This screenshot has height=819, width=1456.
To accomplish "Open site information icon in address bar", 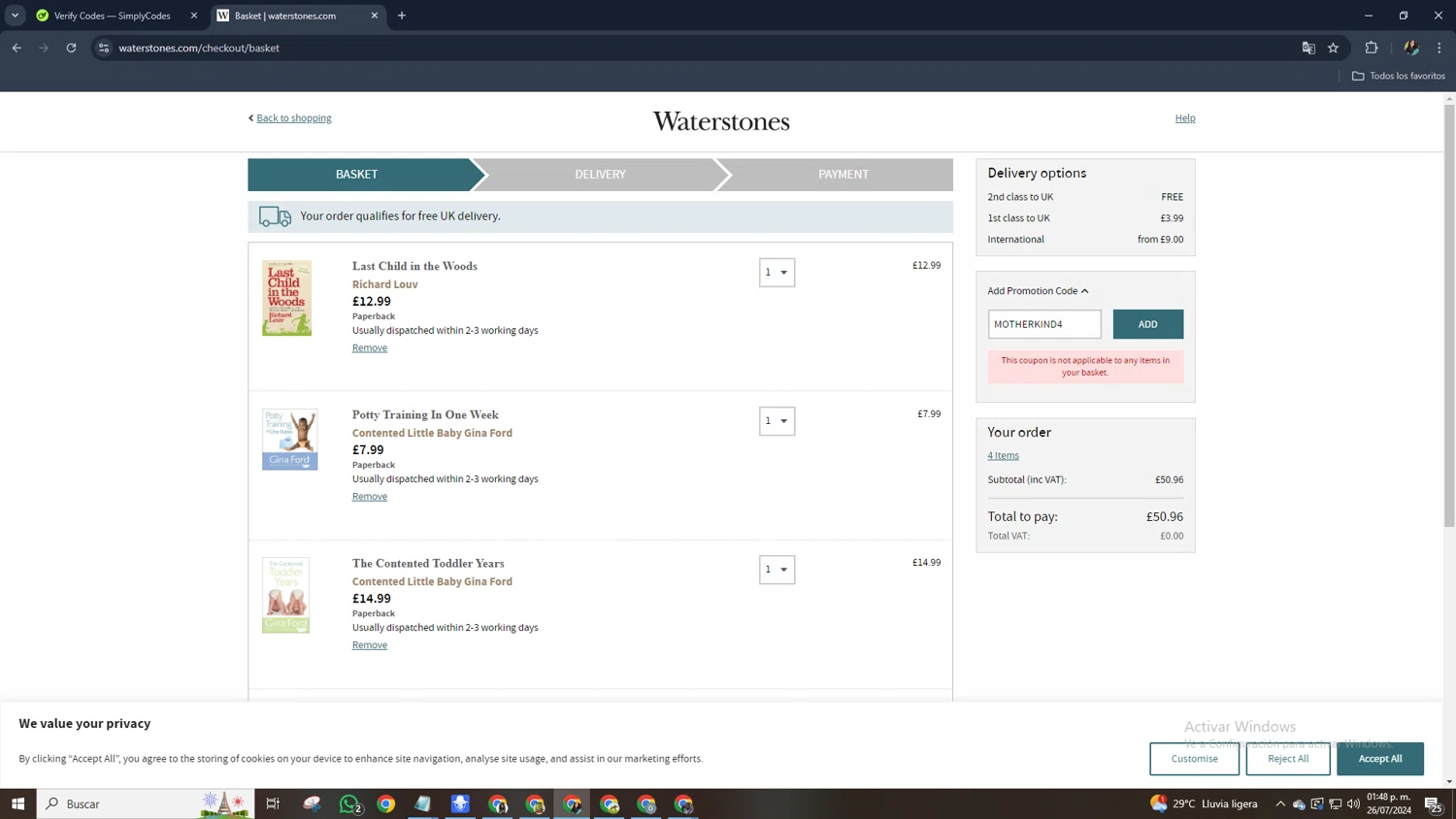I will pyautogui.click(x=104, y=48).
